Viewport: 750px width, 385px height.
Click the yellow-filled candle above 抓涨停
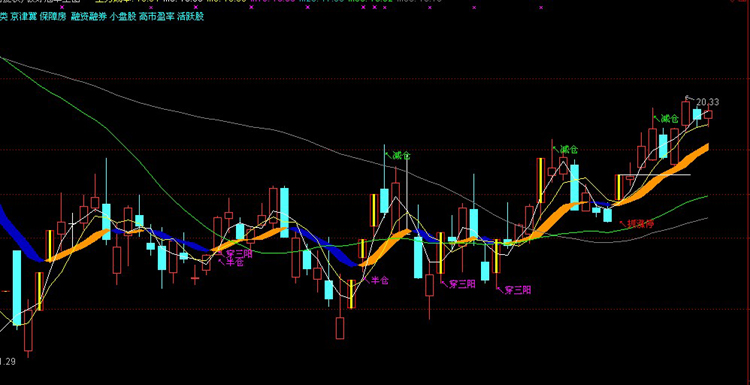point(618,187)
